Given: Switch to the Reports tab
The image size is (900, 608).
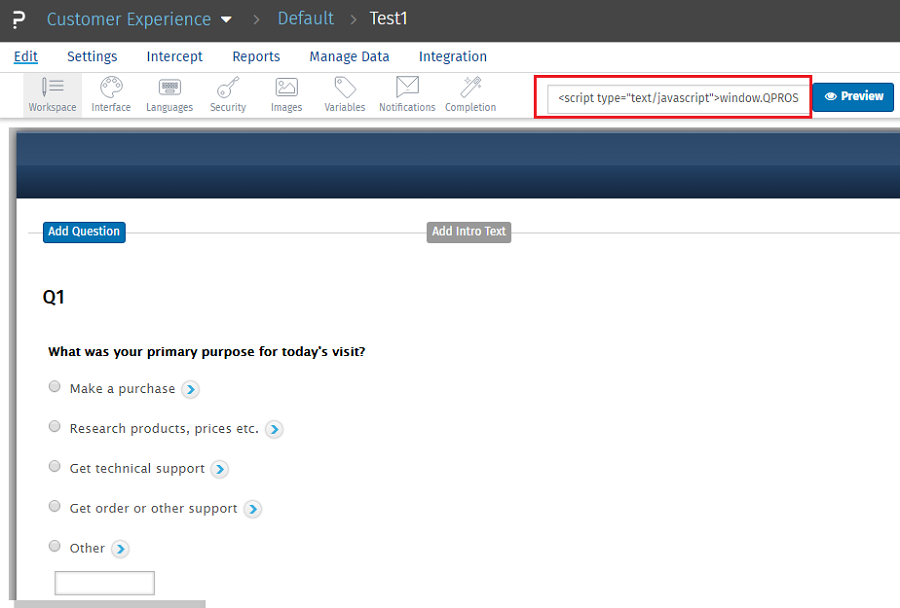Looking at the screenshot, I should pyautogui.click(x=256, y=57).
